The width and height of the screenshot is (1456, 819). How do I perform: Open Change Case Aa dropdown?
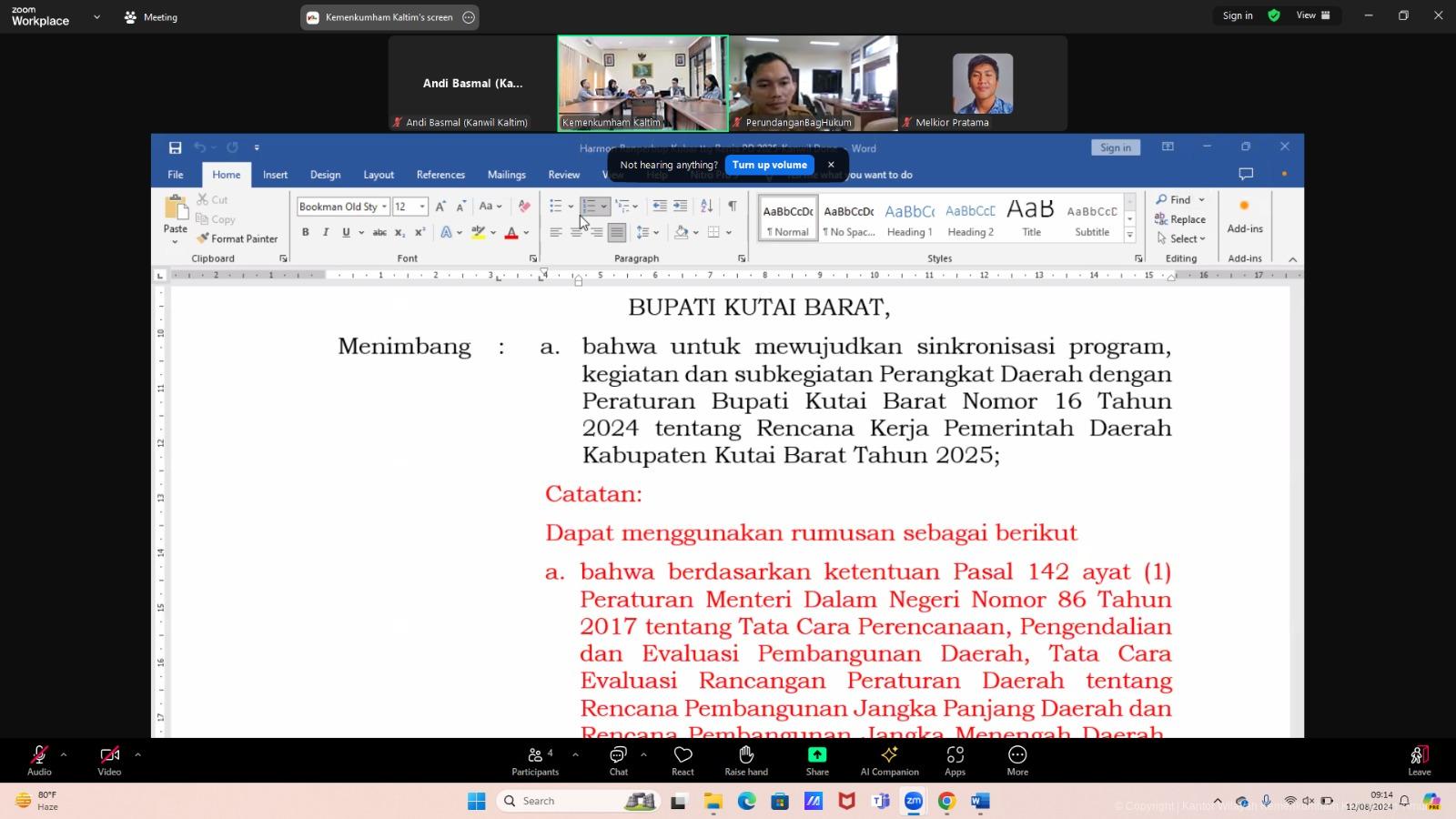point(490,207)
